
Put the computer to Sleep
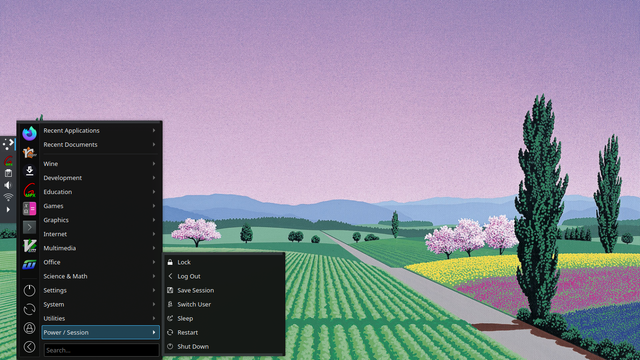pos(224,318)
